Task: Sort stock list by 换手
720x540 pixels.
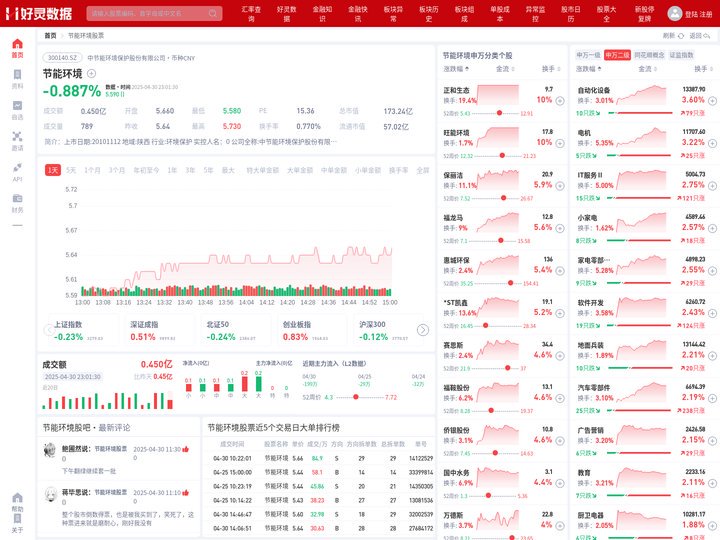Action: click(551, 69)
